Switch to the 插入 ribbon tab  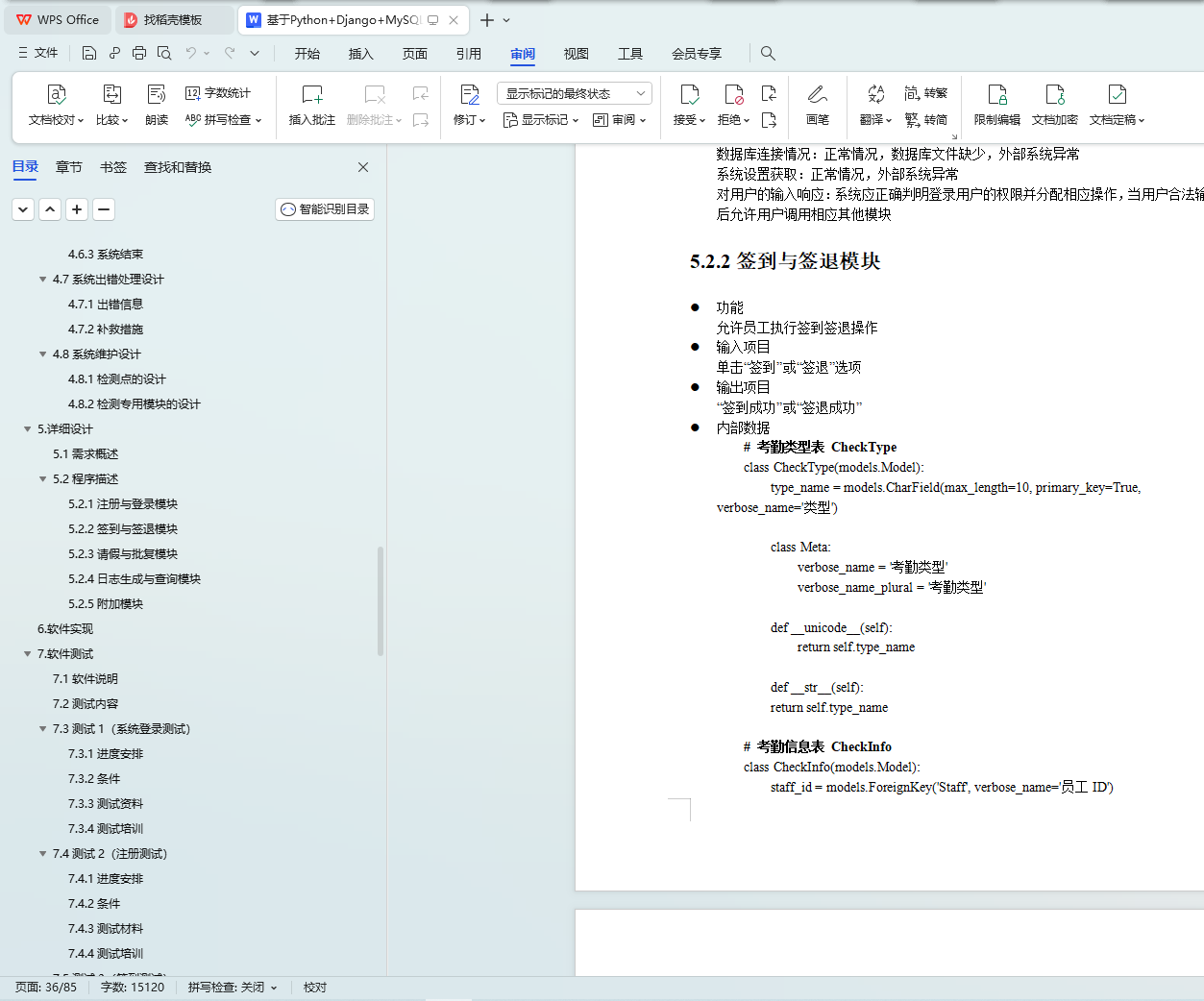[x=361, y=54]
